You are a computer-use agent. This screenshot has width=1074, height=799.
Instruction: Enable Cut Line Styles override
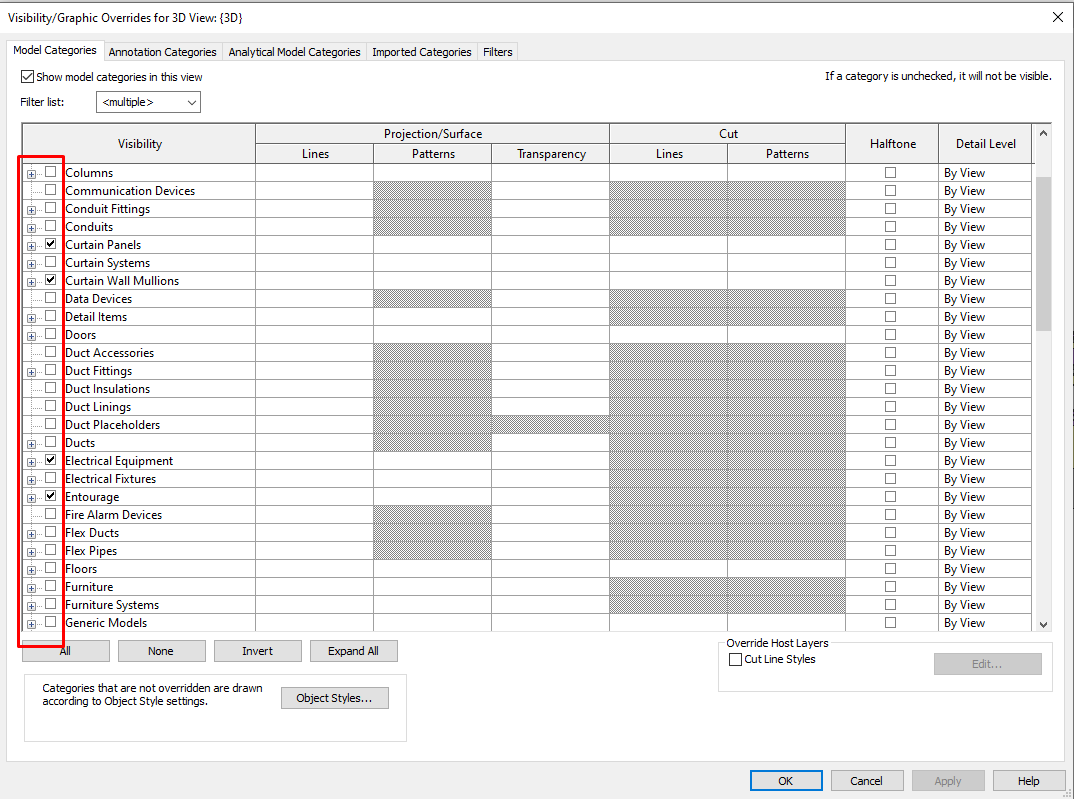pyautogui.click(x=736, y=659)
